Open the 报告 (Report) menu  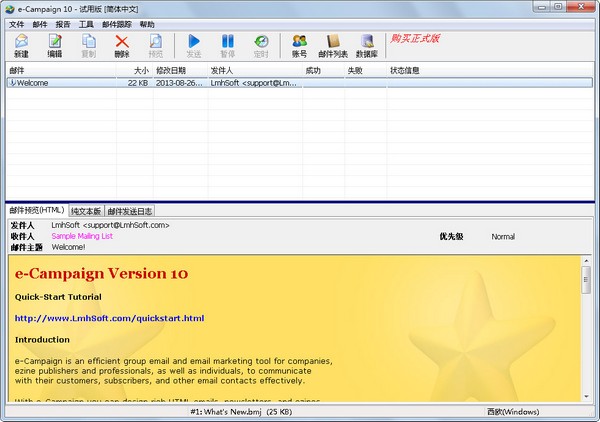[x=63, y=24]
